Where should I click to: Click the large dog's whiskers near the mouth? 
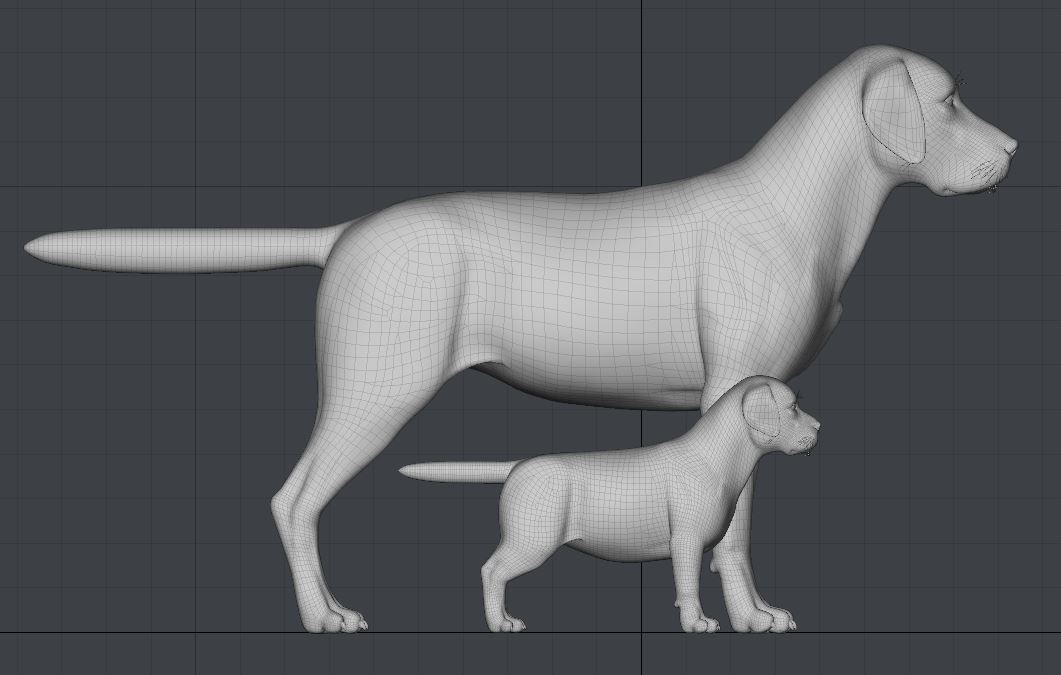985,173
